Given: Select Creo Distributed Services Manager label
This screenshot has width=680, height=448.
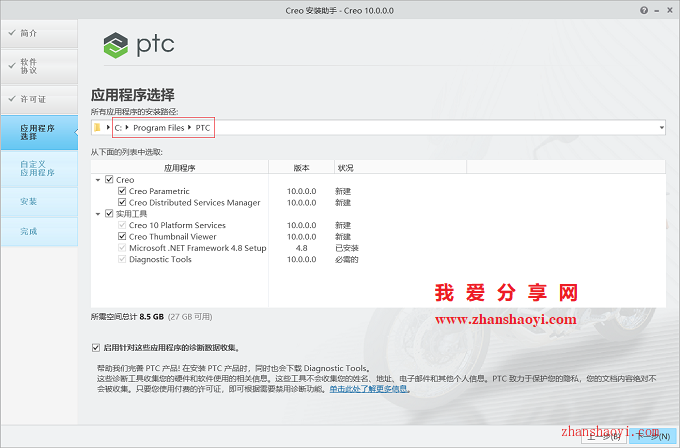Looking at the screenshot, I should (x=195, y=202).
